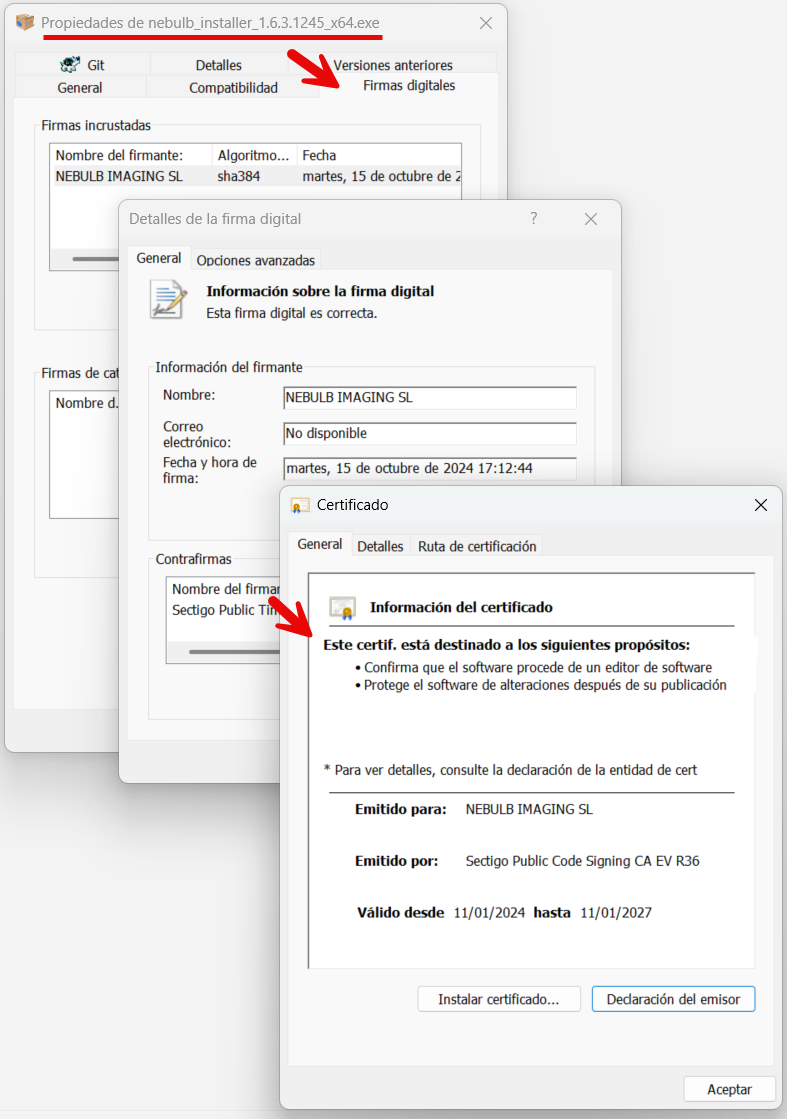Open the Versiones anteriores tab

pyautogui.click(x=392, y=65)
